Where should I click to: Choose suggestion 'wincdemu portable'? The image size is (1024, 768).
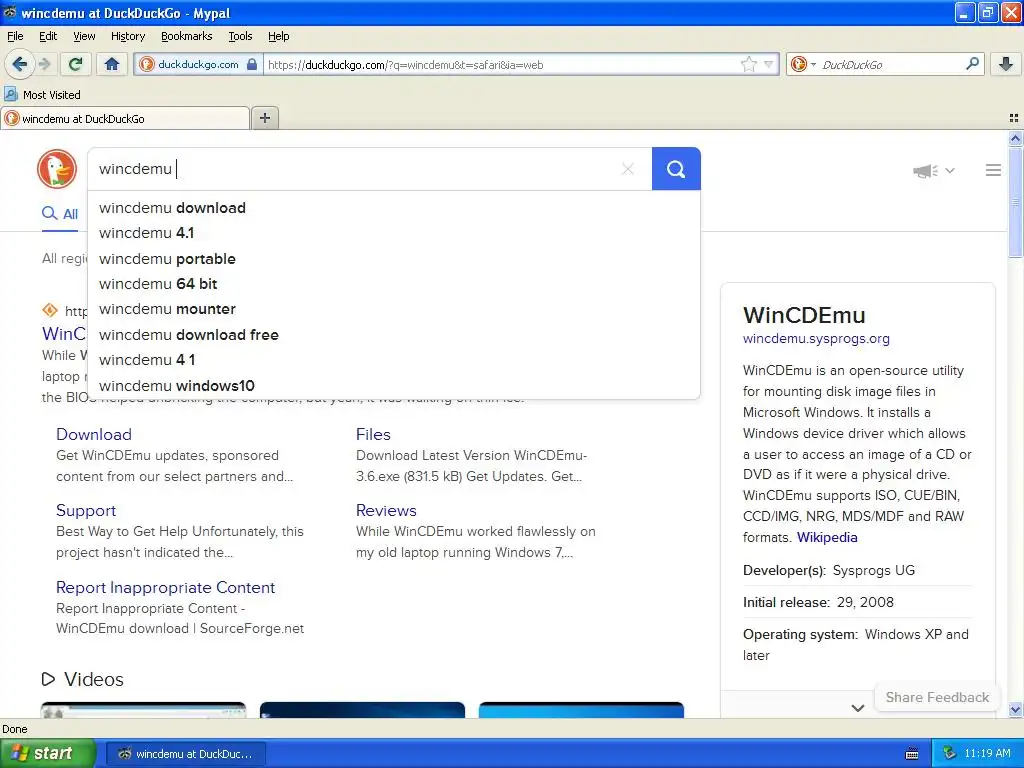click(x=394, y=259)
